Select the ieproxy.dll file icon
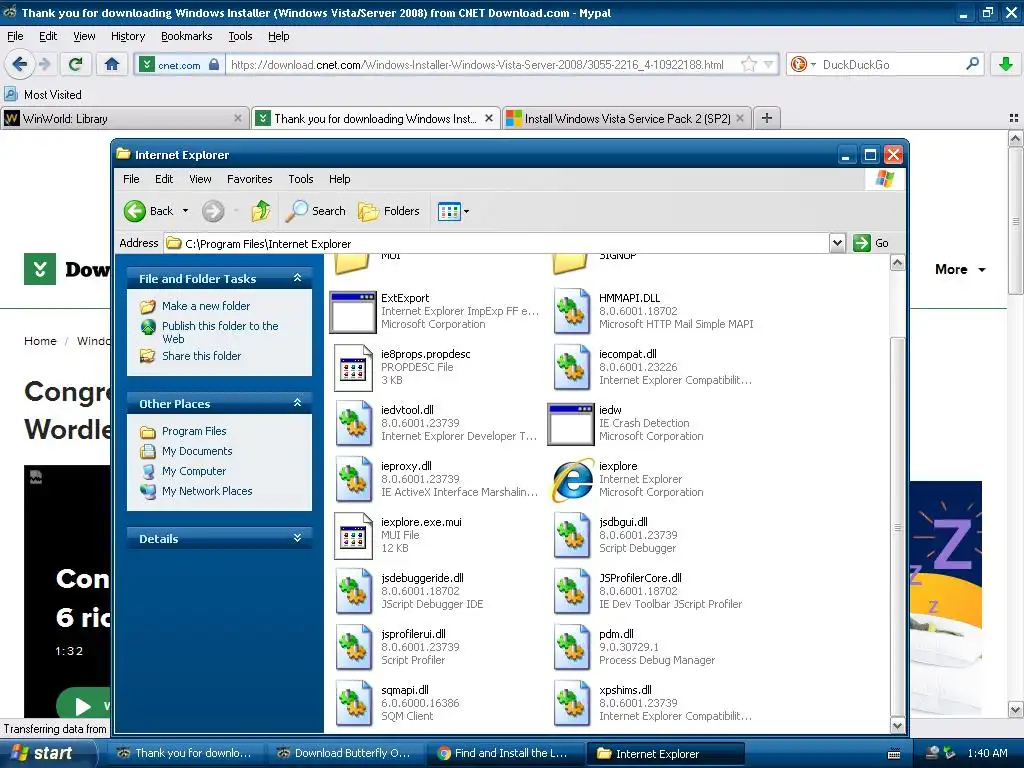The image size is (1024, 768). click(x=353, y=480)
